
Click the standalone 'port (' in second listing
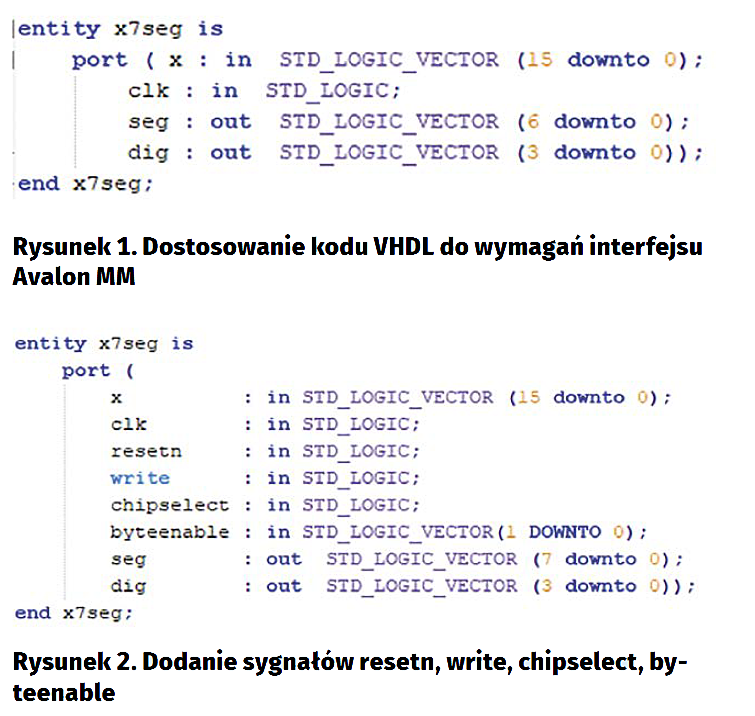(x=98, y=370)
